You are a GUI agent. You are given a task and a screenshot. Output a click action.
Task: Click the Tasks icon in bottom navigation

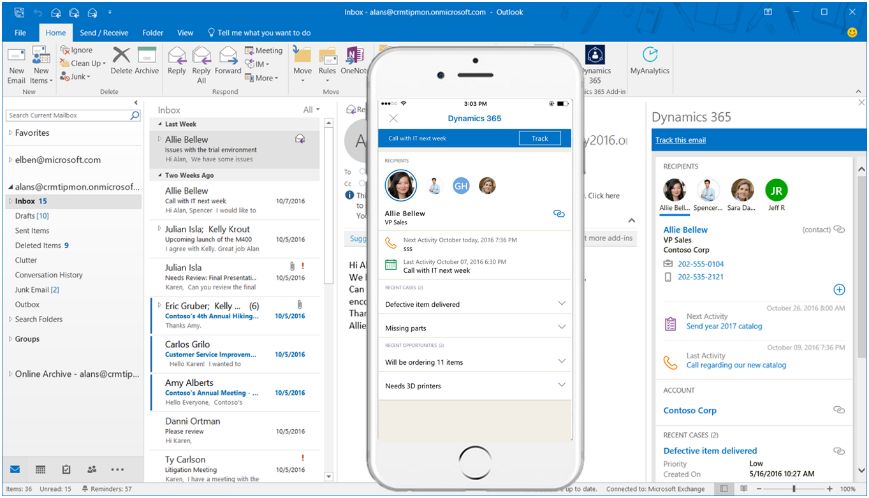pyautogui.click(x=66, y=469)
